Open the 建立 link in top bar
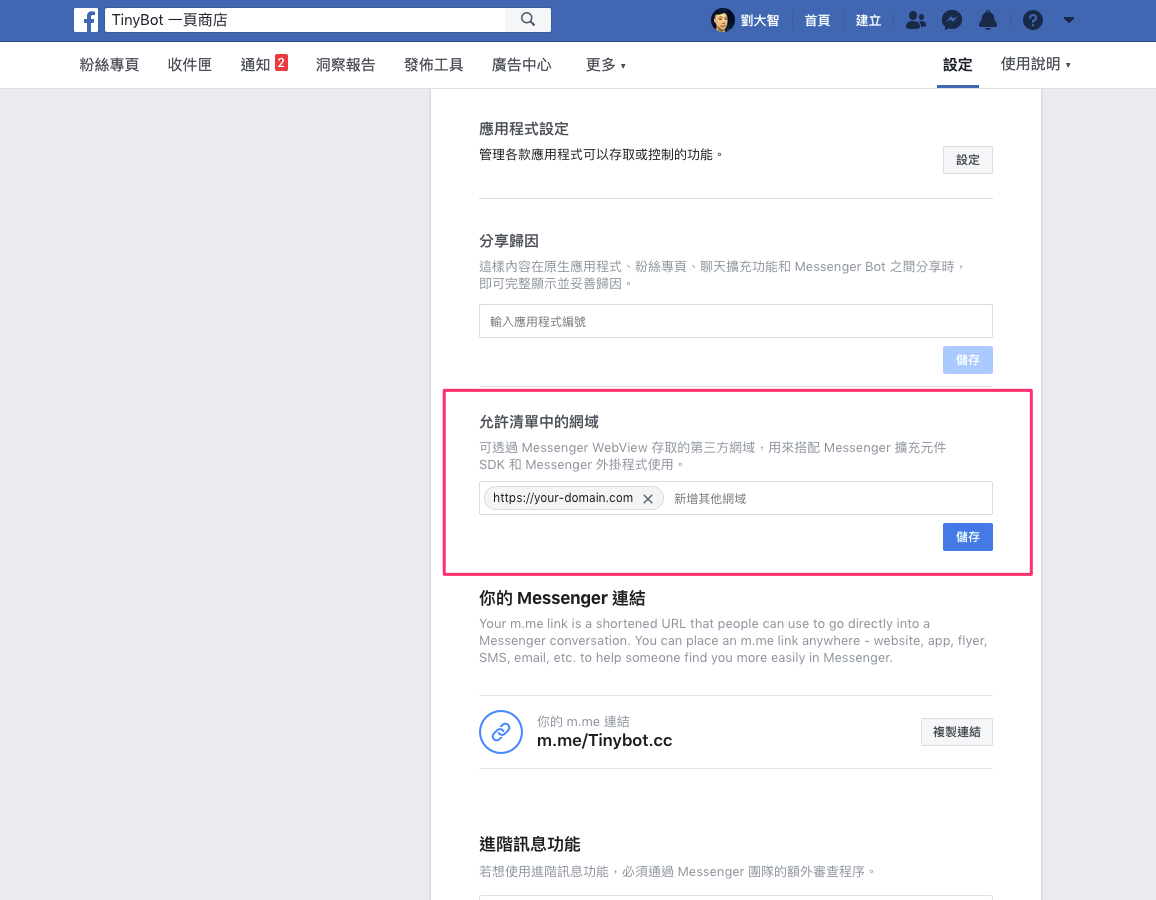Screen dimensions: 1156x900 click(x=868, y=21)
